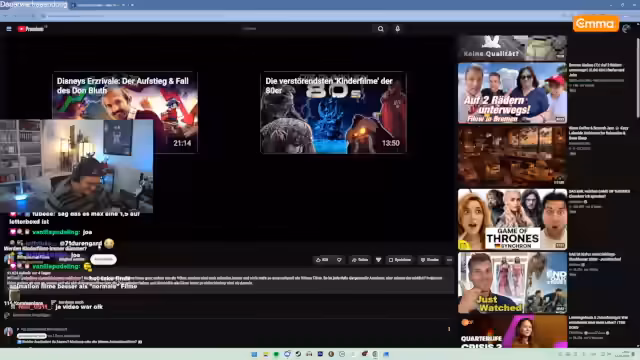
Task: Click the search magnifier button
Action: pos(380,29)
